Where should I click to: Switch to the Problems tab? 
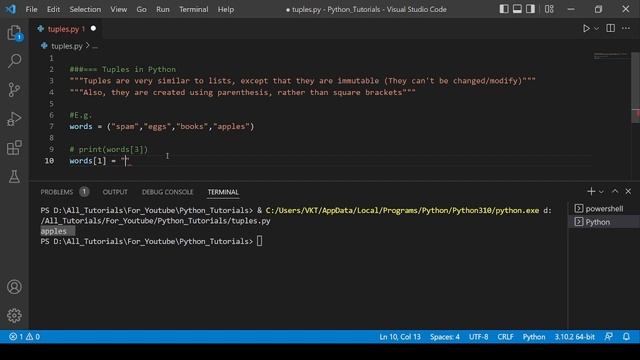point(57,191)
